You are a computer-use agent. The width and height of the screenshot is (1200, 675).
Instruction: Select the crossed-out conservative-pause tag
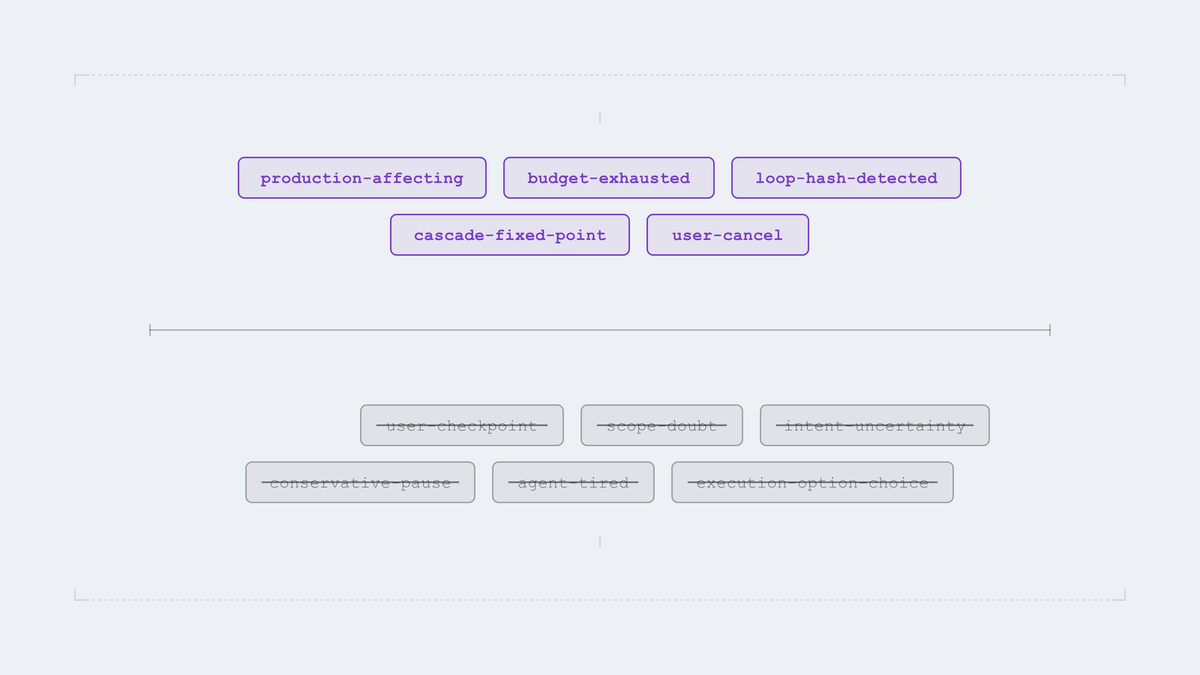point(360,482)
